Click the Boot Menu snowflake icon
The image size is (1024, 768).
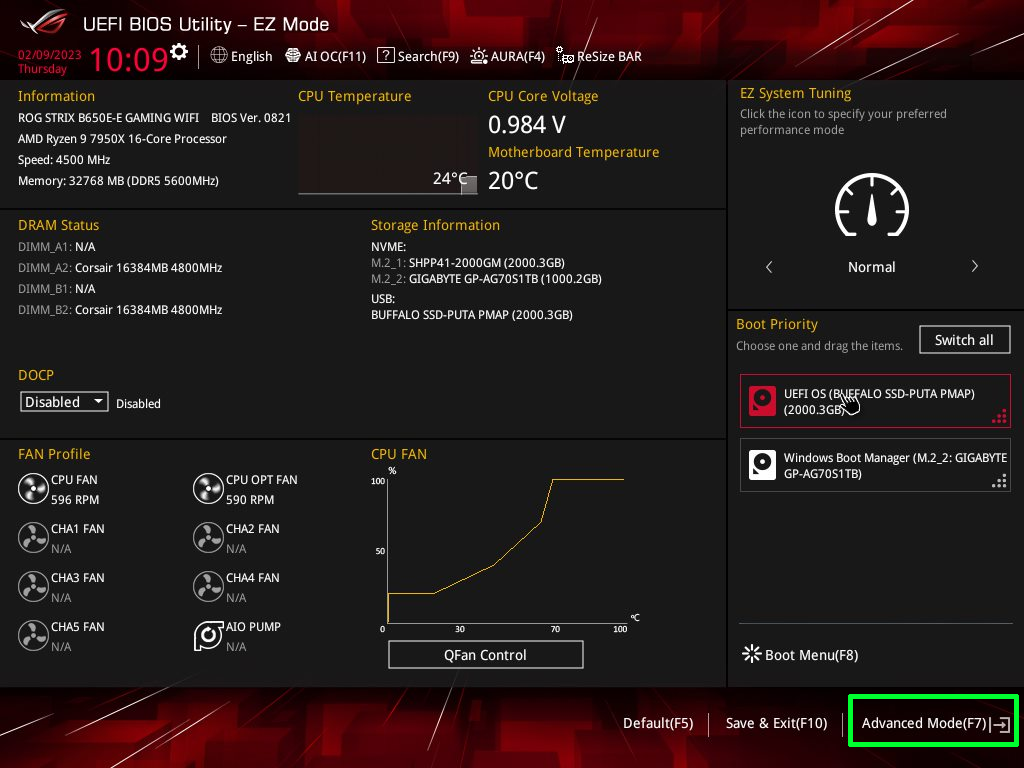(751, 653)
